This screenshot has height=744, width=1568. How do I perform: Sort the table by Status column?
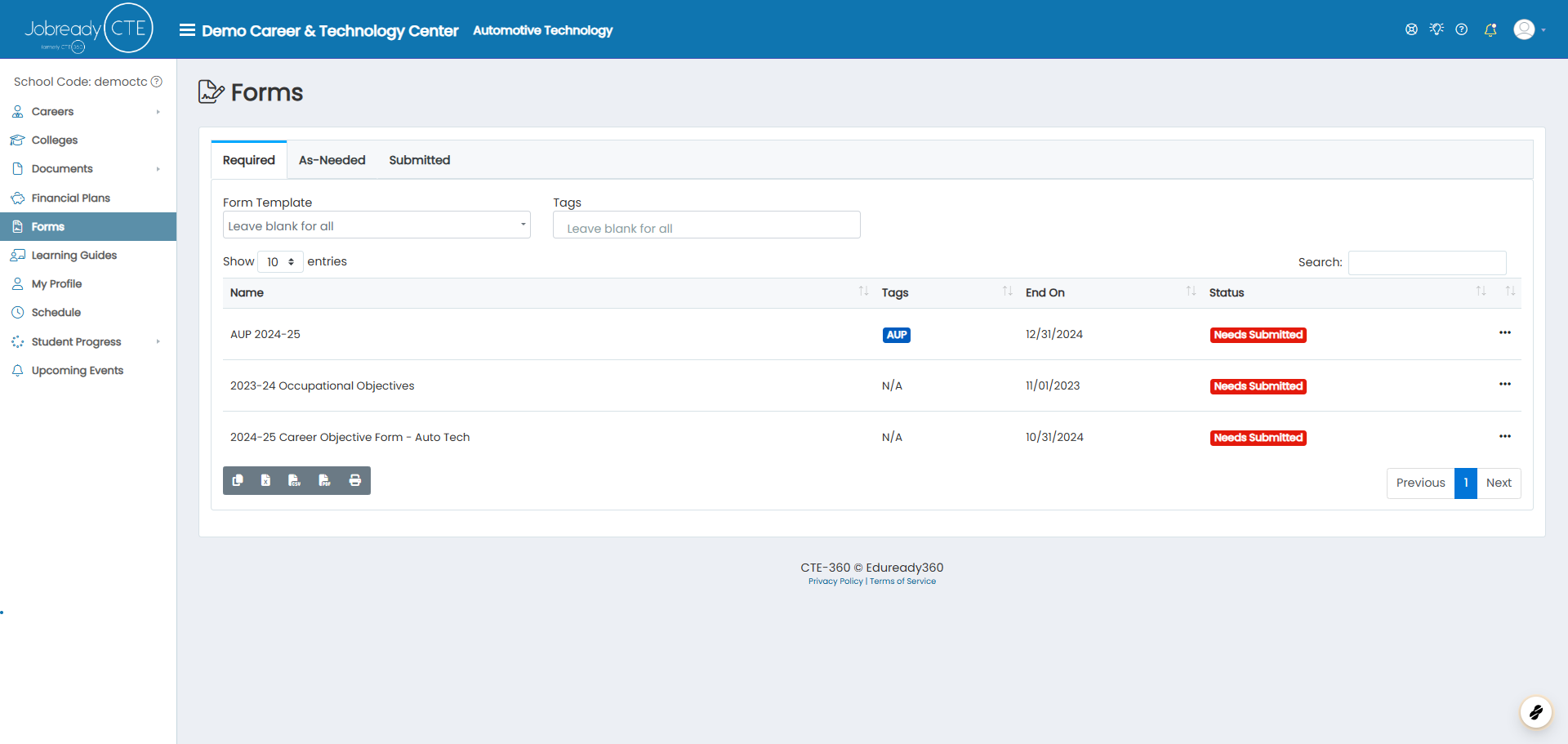coord(1347,292)
